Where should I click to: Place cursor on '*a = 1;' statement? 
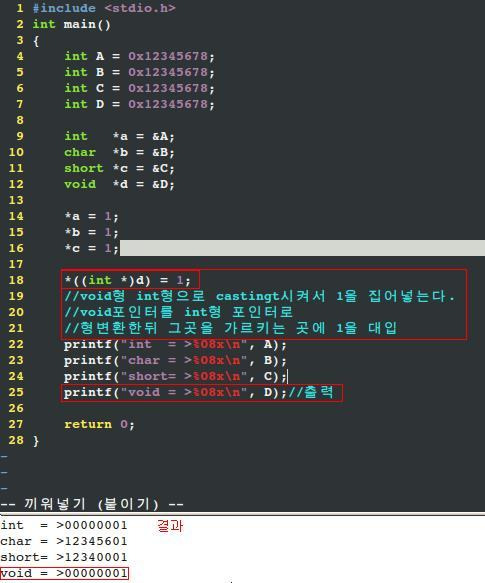coord(91,216)
